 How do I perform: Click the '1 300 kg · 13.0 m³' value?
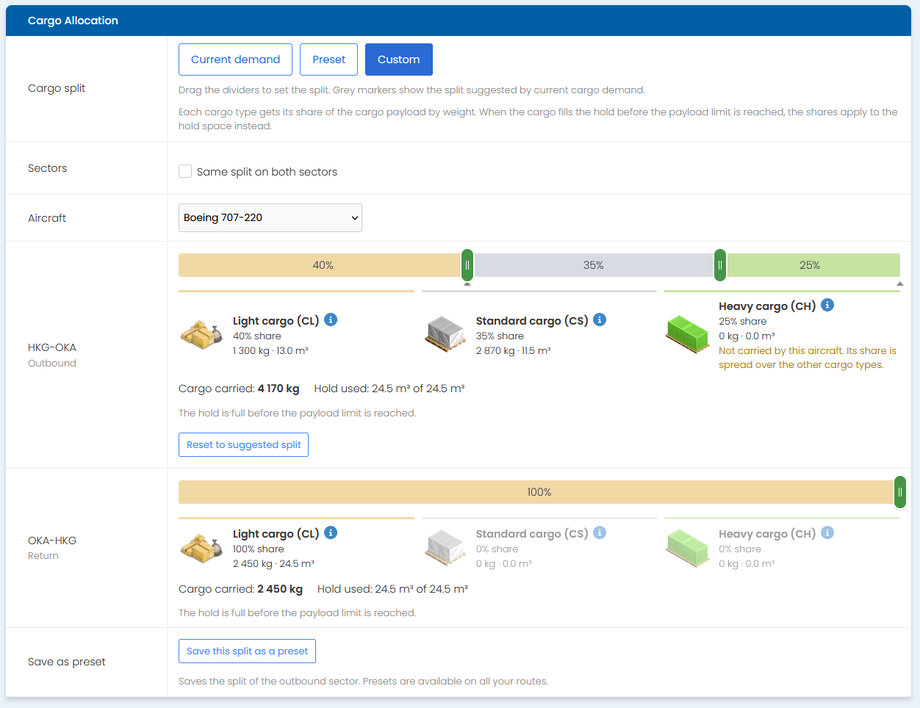270,351
